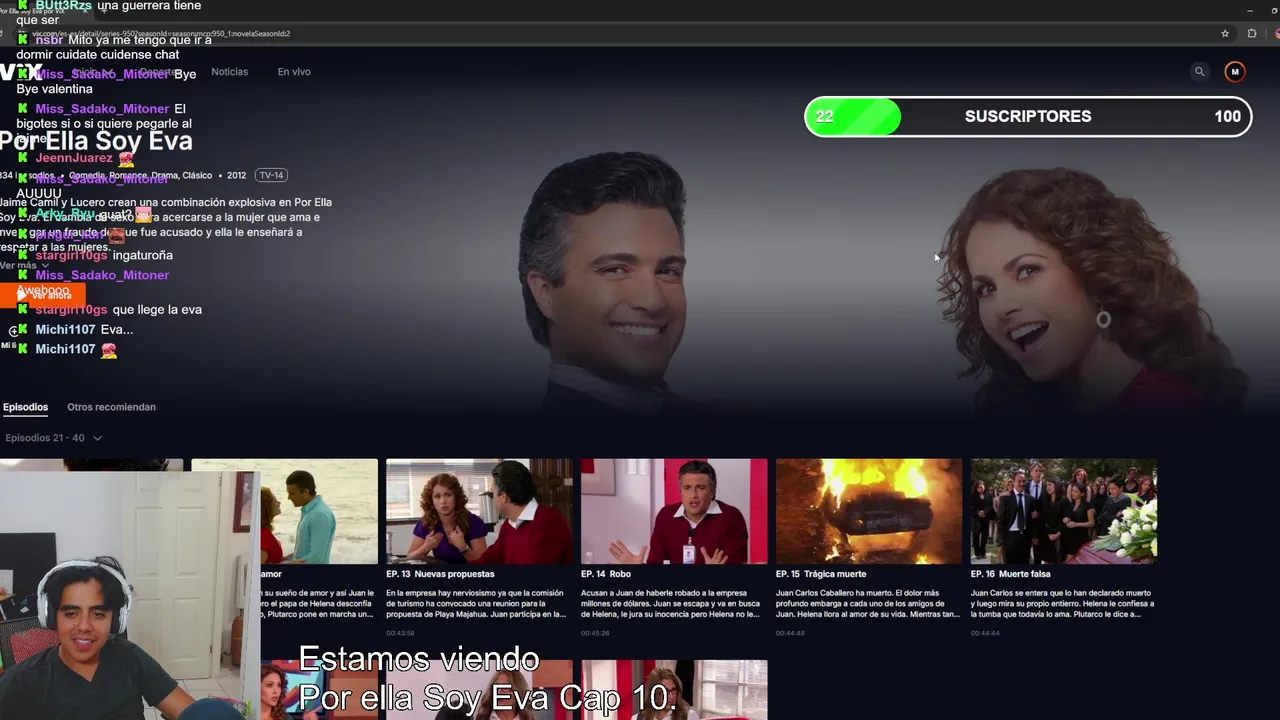
Task: Click the EP. 13 description starting 'En la empresa hay nerviosismo'
Action: tap(478, 604)
